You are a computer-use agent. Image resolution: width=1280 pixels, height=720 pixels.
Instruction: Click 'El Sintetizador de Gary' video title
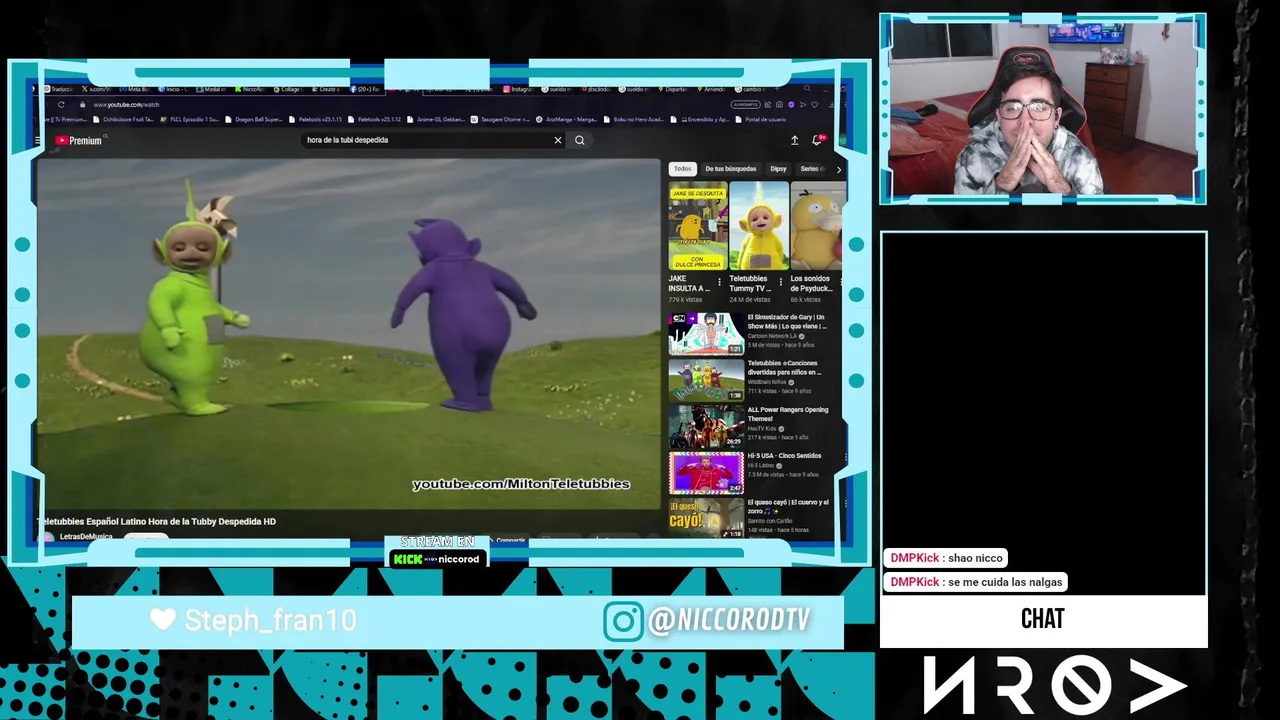(x=787, y=322)
